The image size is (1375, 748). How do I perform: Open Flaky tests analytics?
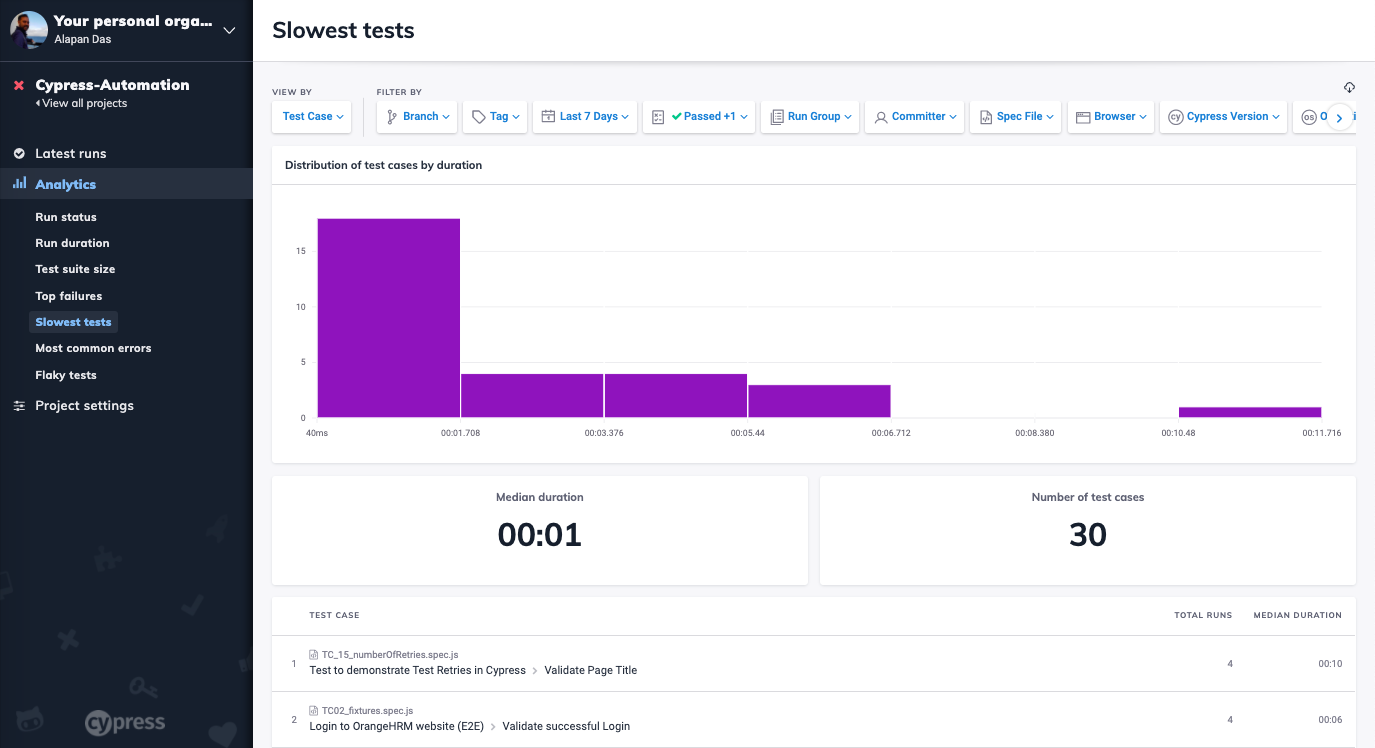point(66,375)
